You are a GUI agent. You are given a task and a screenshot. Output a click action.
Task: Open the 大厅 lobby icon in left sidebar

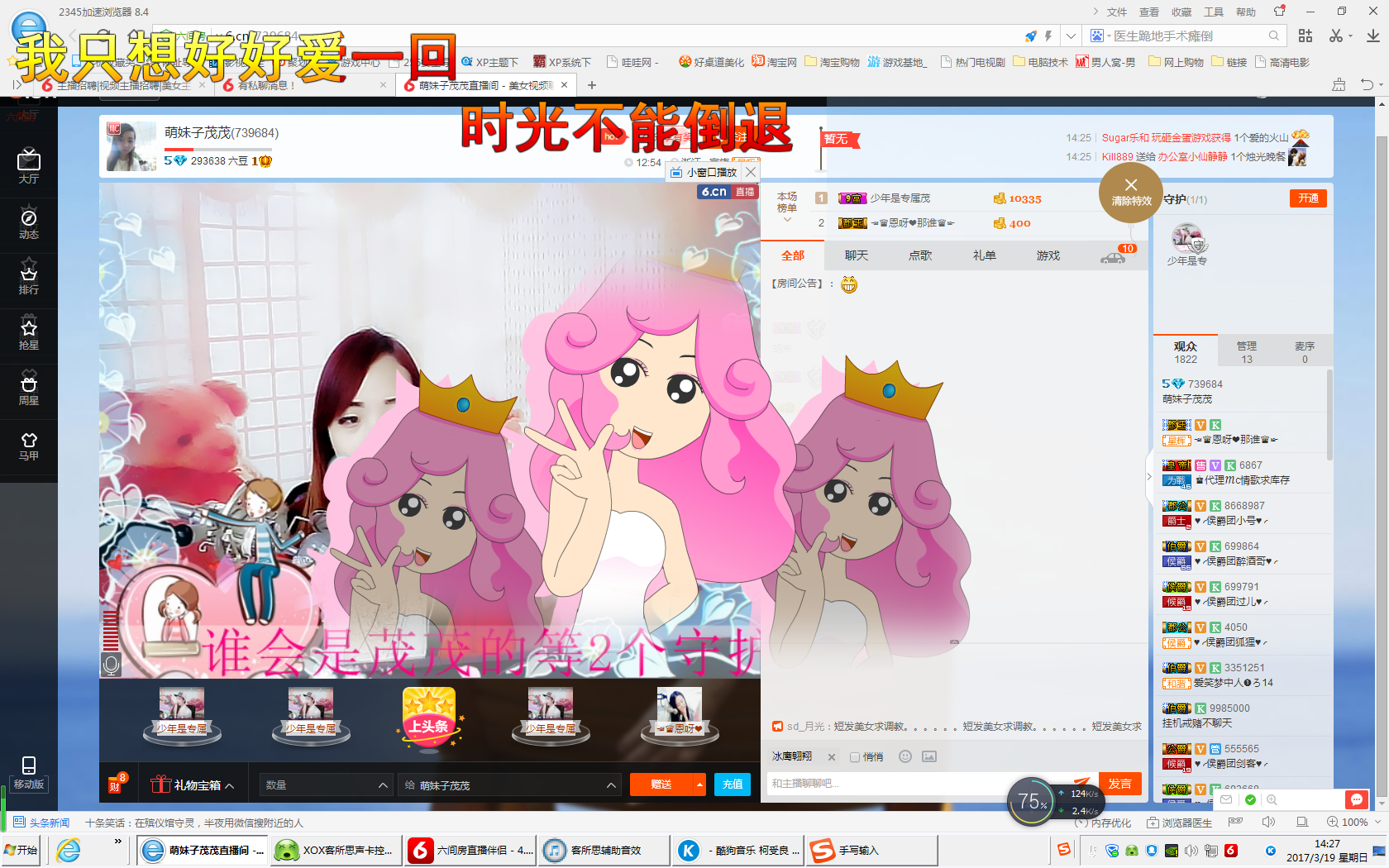pos(29,166)
